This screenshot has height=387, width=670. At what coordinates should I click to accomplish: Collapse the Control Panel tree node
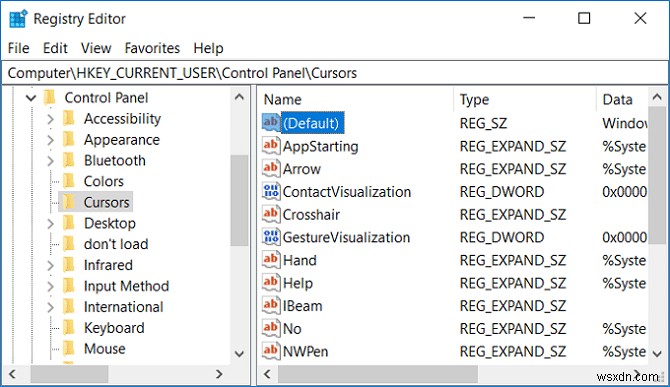tap(31, 98)
